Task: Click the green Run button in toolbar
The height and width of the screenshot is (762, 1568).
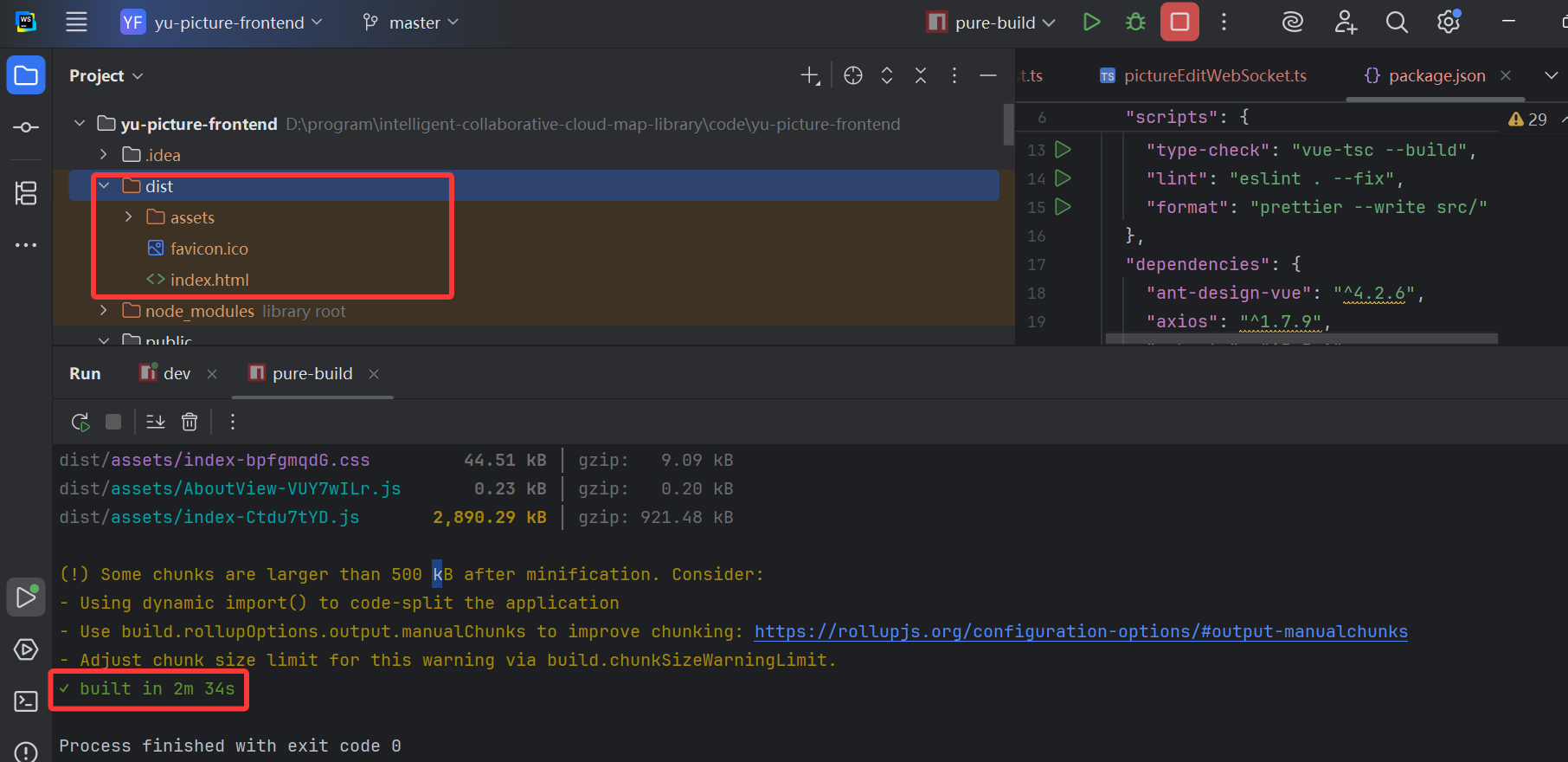Action: [1091, 23]
